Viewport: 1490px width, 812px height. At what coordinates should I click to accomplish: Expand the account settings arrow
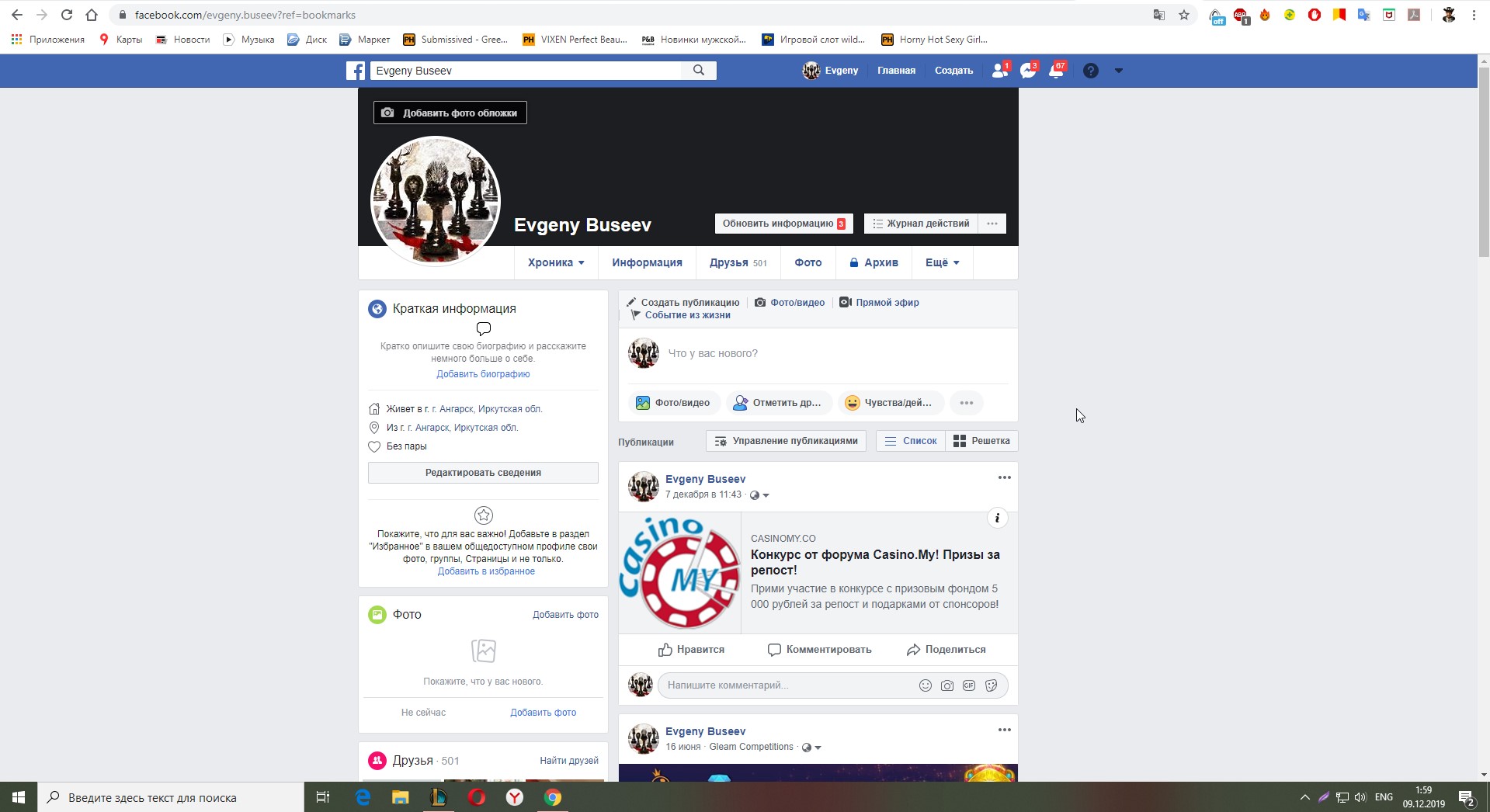click(1119, 71)
